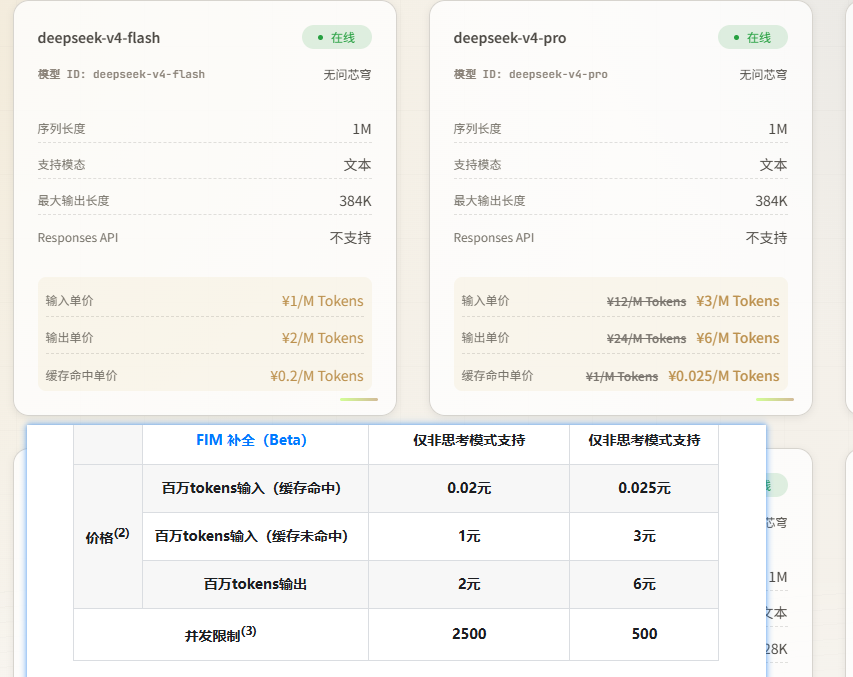This screenshot has height=677, width=853.
Task: Click pro output price ¥6/M Tokens
Action: pyautogui.click(x=738, y=338)
